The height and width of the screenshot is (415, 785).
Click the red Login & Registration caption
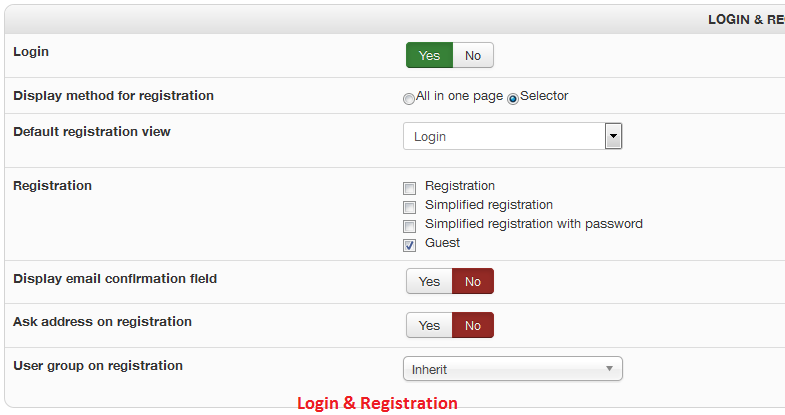click(x=377, y=403)
